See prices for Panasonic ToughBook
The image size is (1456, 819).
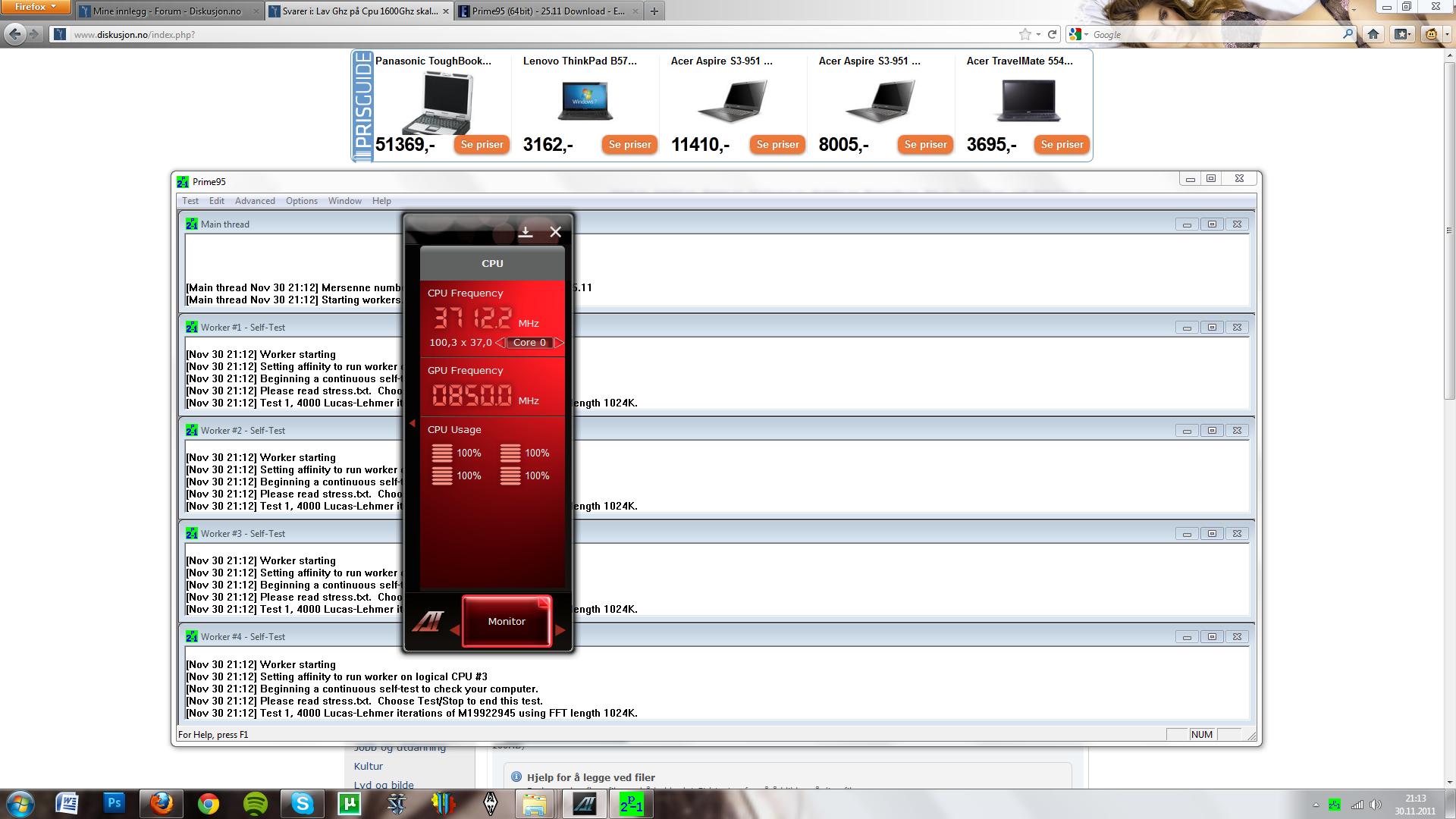(482, 145)
